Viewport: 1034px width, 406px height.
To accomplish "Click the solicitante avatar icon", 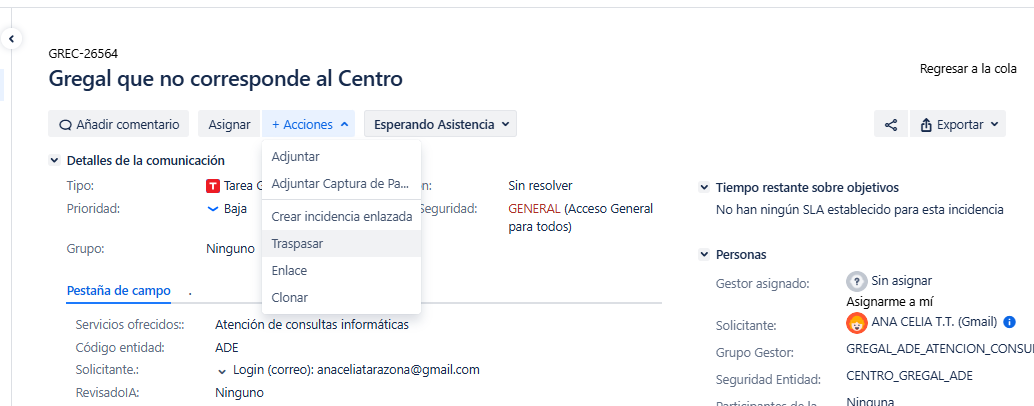I will [x=856, y=322].
